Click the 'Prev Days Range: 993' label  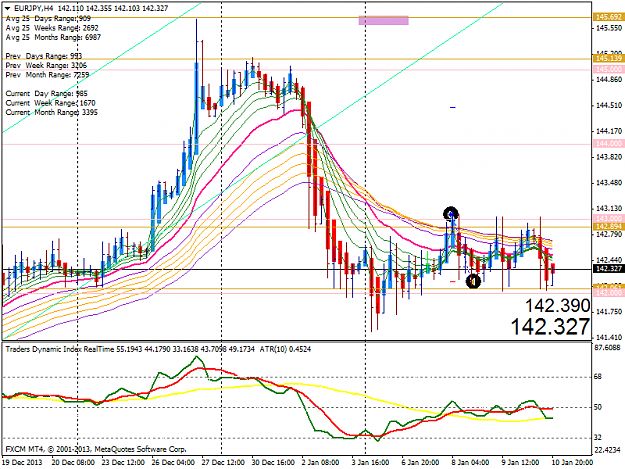tap(44, 56)
